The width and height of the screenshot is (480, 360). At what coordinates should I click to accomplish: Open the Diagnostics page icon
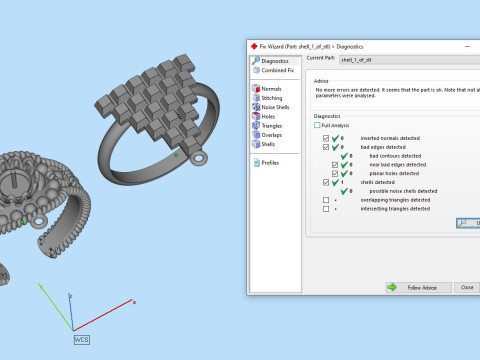point(256,61)
